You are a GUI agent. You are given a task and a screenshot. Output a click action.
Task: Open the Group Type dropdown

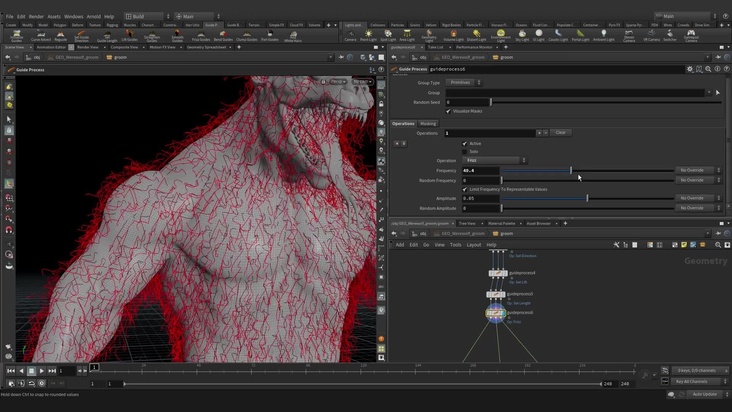tap(461, 82)
